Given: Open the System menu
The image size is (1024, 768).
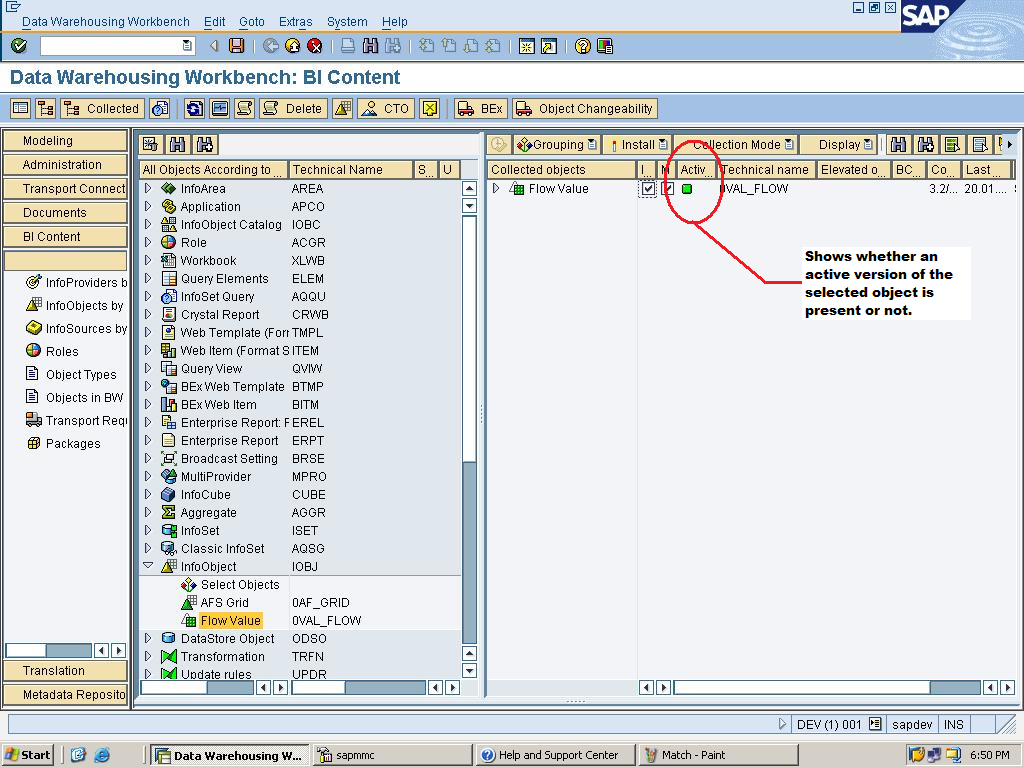Looking at the screenshot, I should 347,22.
